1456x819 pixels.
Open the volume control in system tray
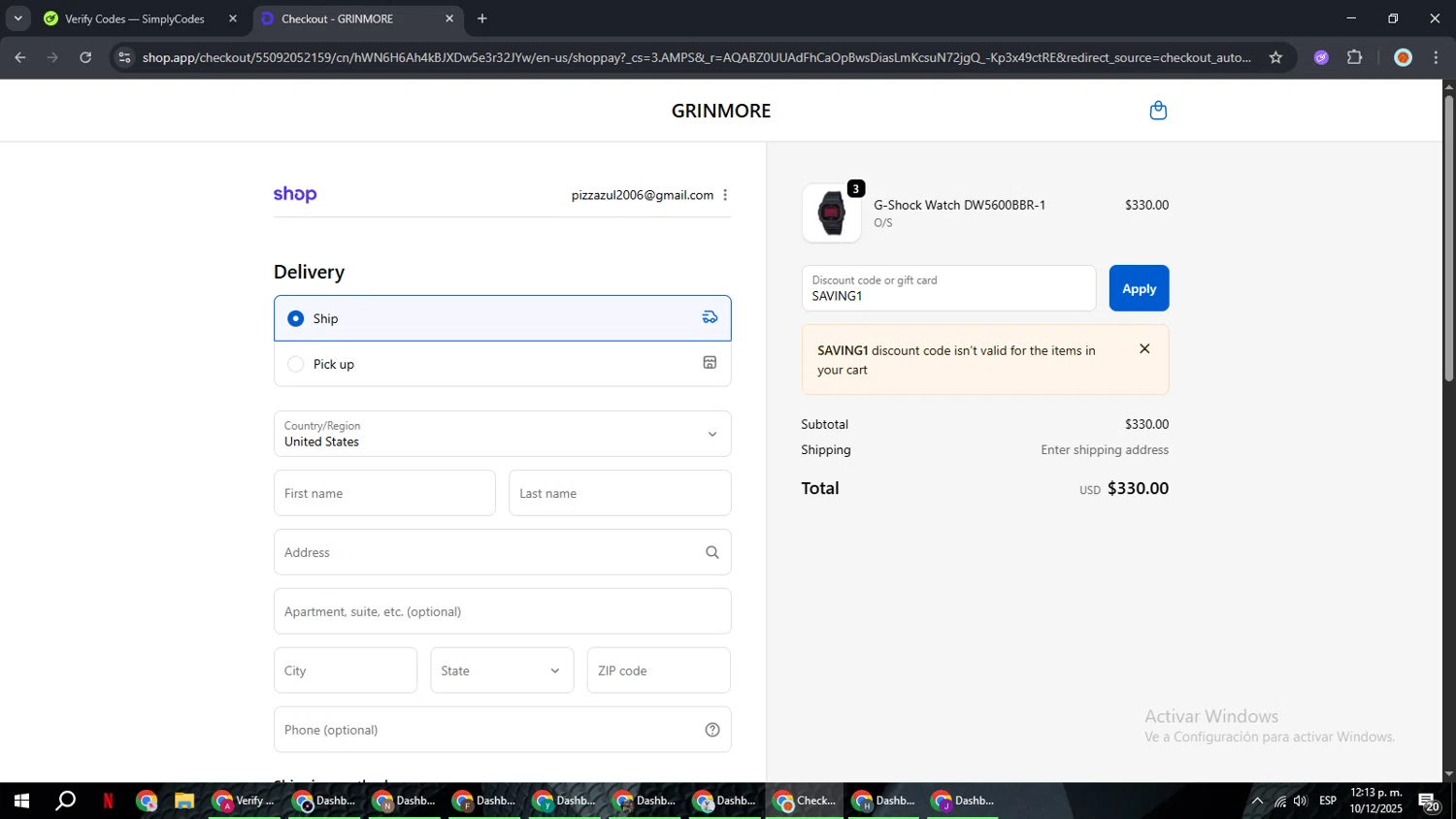tap(1301, 801)
